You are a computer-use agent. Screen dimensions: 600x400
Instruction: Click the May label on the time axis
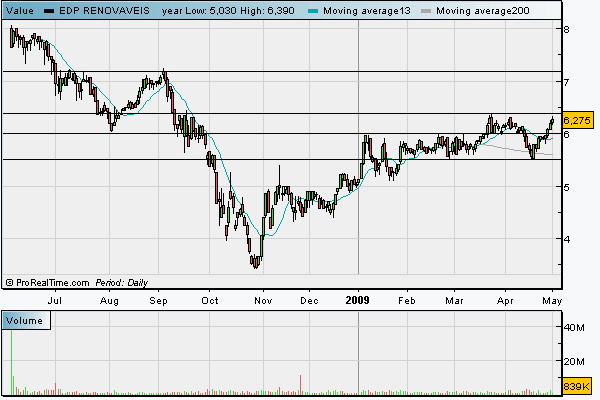click(552, 301)
